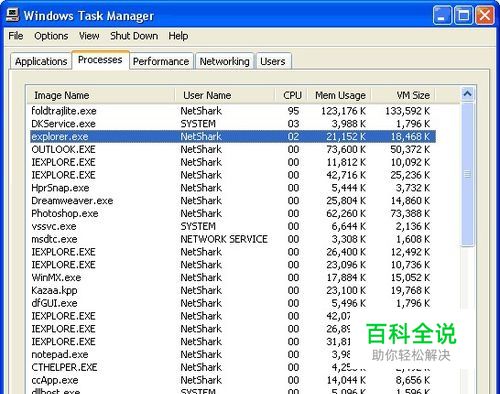Switch to the Applications tab
Viewport: 500px width, 394px height.
(41, 61)
